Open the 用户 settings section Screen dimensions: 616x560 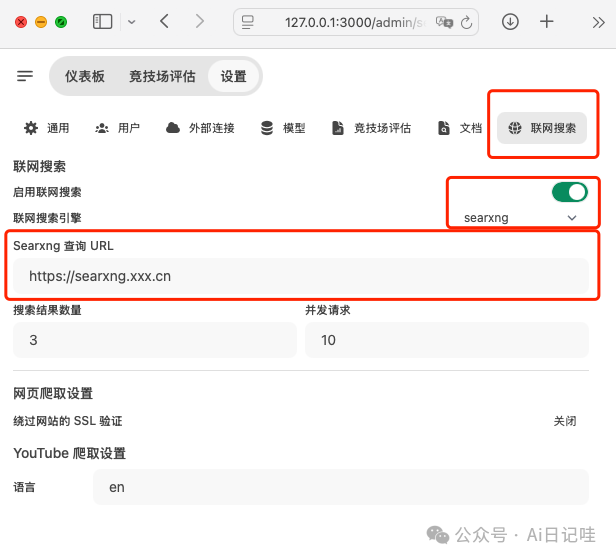[117, 128]
